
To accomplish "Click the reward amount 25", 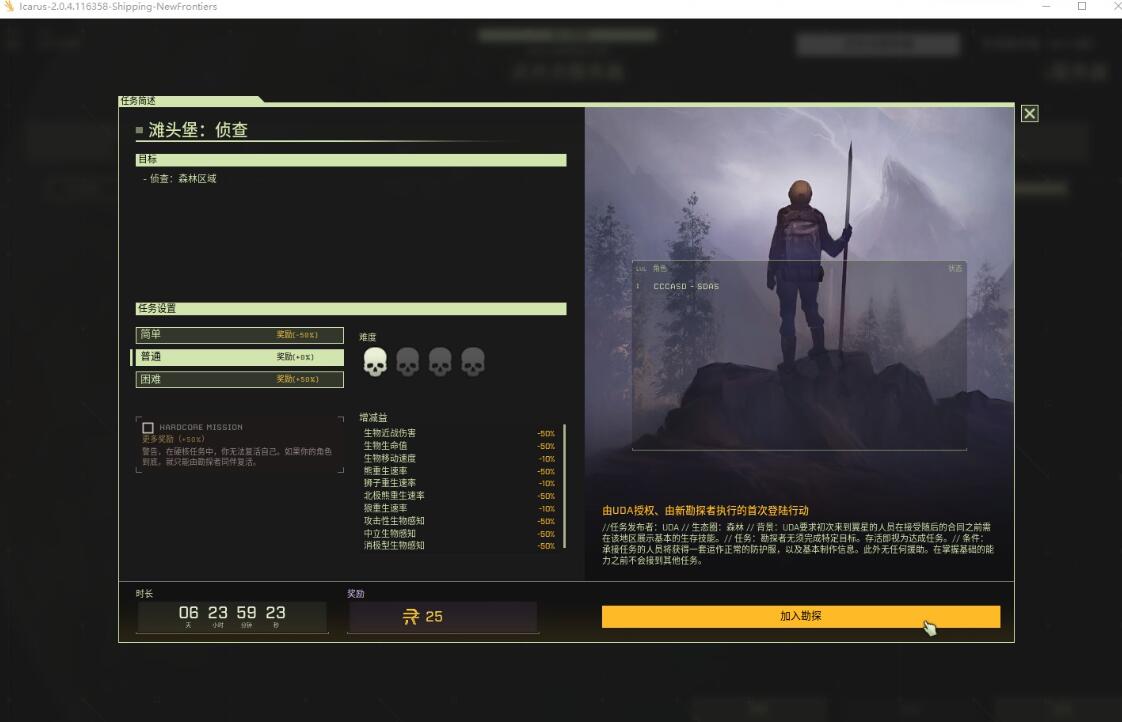I will tap(434, 617).
